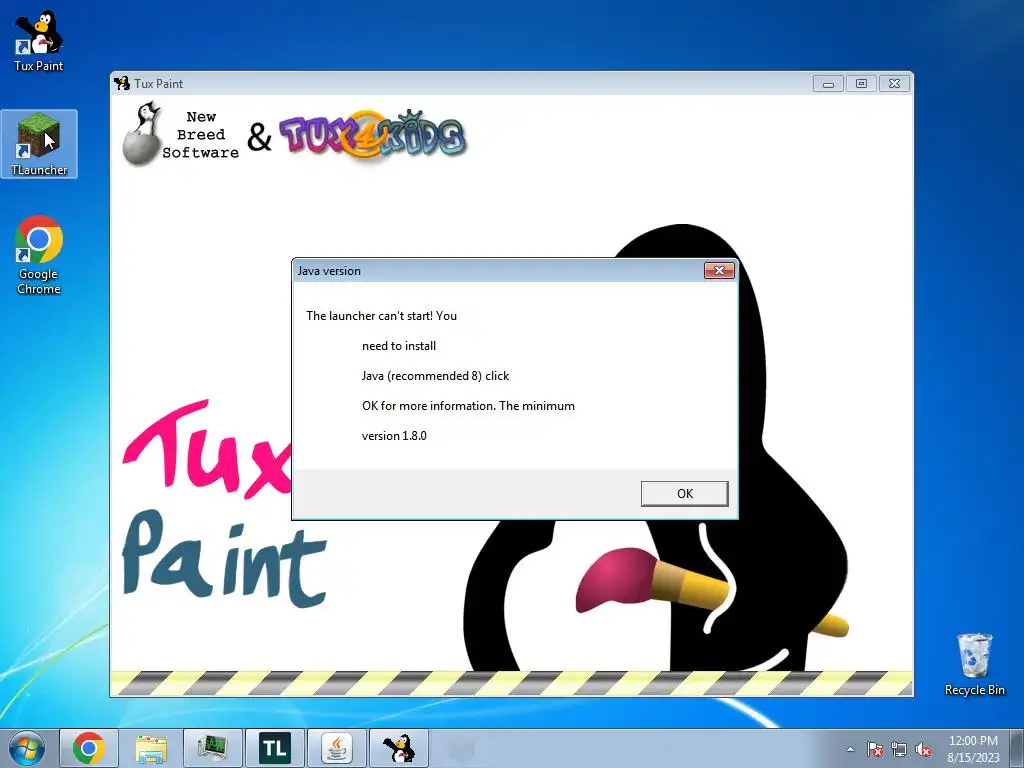Click the New Breed Software penguin logo
This screenshot has height=768, width=1024.
142,134
